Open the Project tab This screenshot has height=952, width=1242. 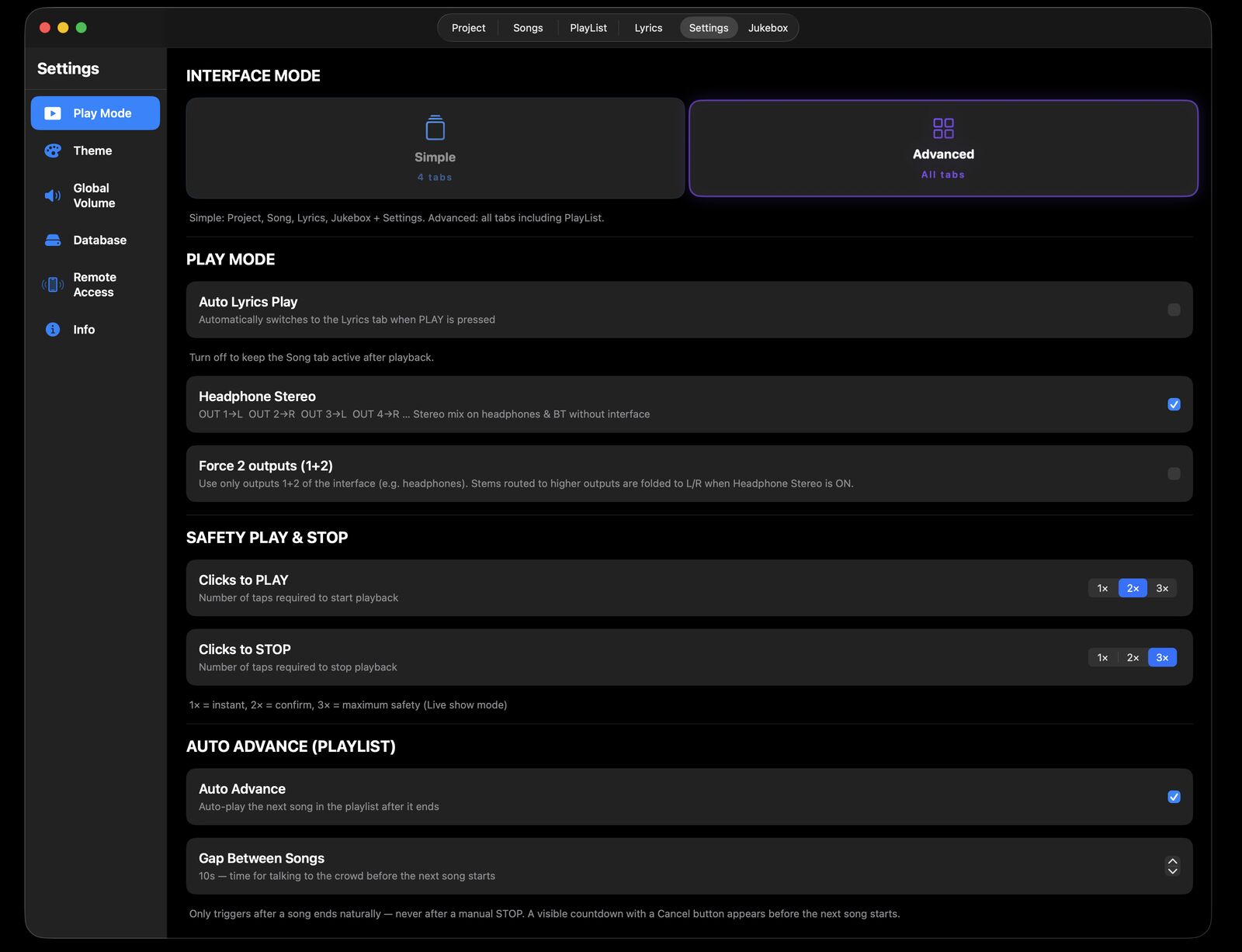[x=468, y=28]
